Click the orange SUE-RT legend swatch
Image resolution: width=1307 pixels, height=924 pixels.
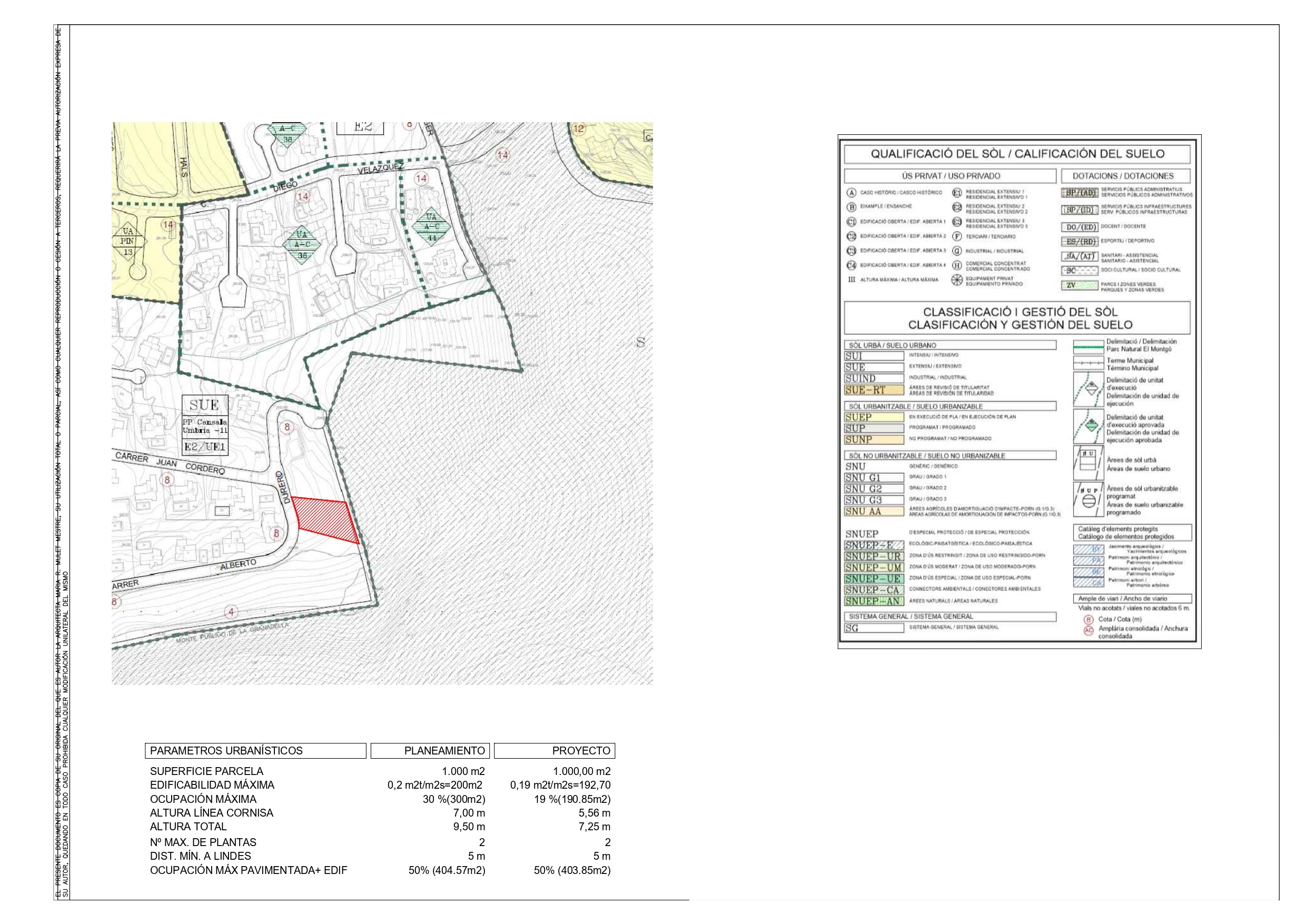874,391
